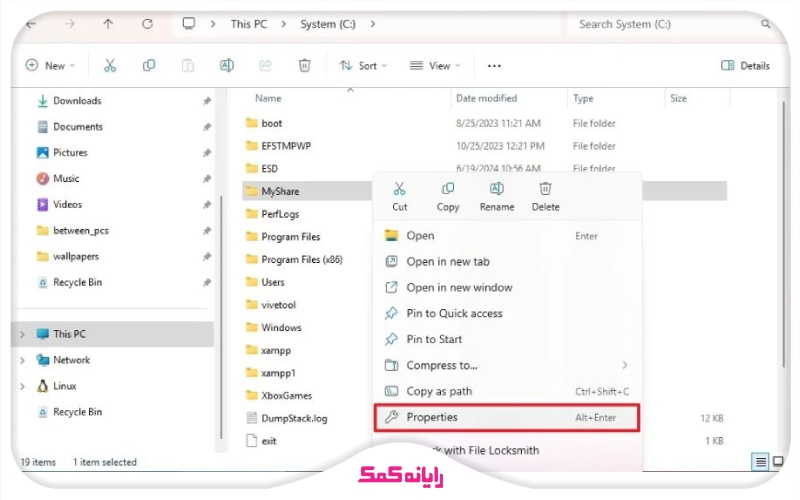Viewport: 800px width, 500px height.
Task: Click the toolbar scissors cut icon
Action: (x=110, y=65)
